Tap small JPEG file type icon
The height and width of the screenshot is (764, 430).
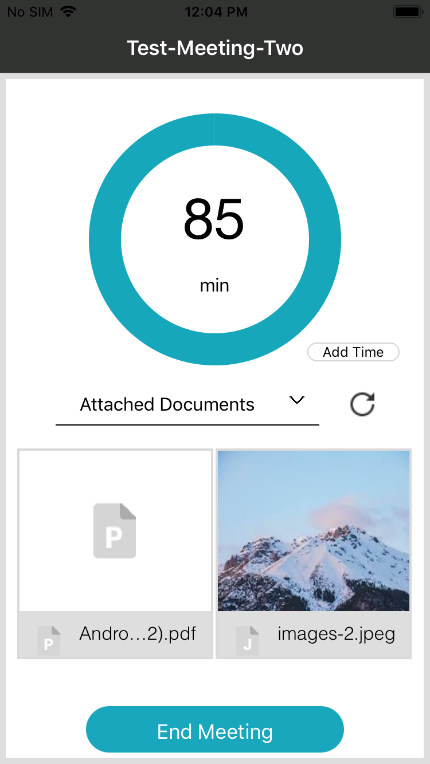247,640
